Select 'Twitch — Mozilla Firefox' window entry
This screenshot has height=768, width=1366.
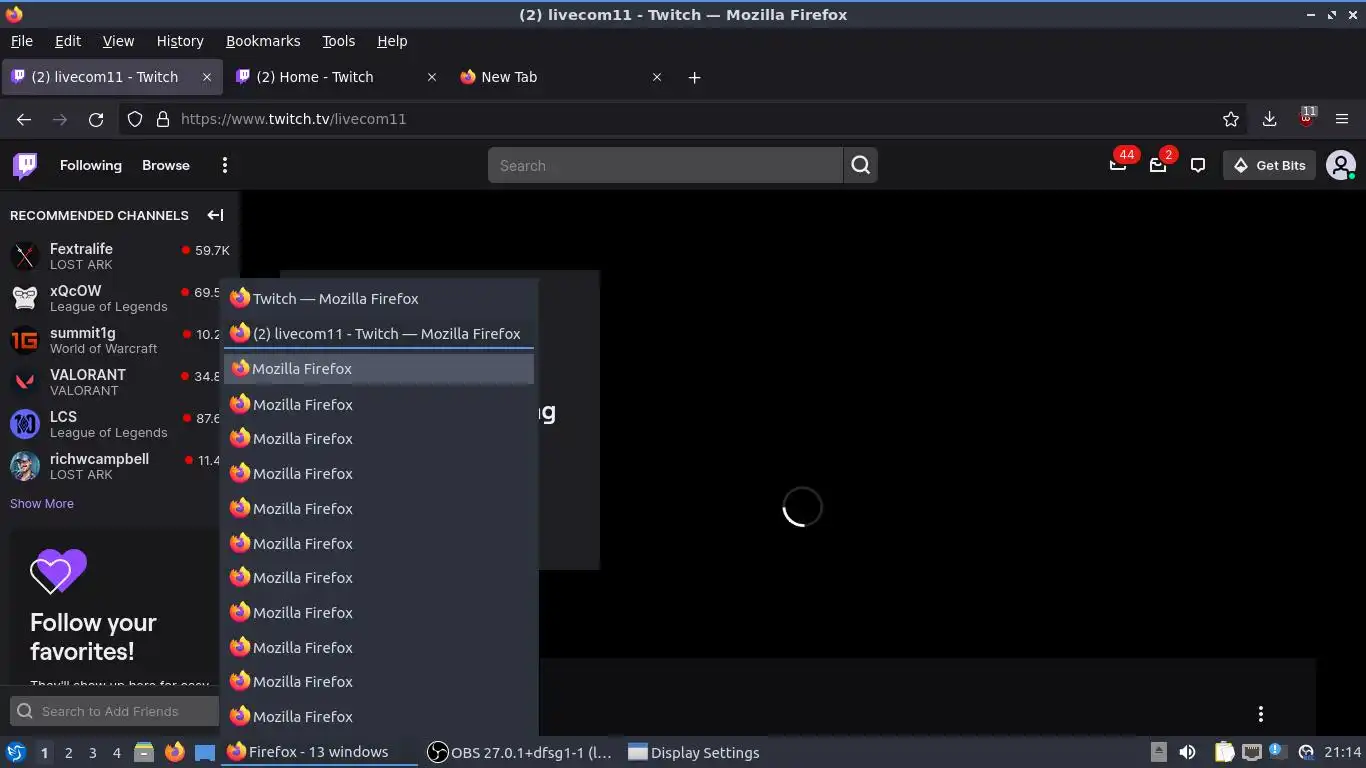tap(379, 299)
